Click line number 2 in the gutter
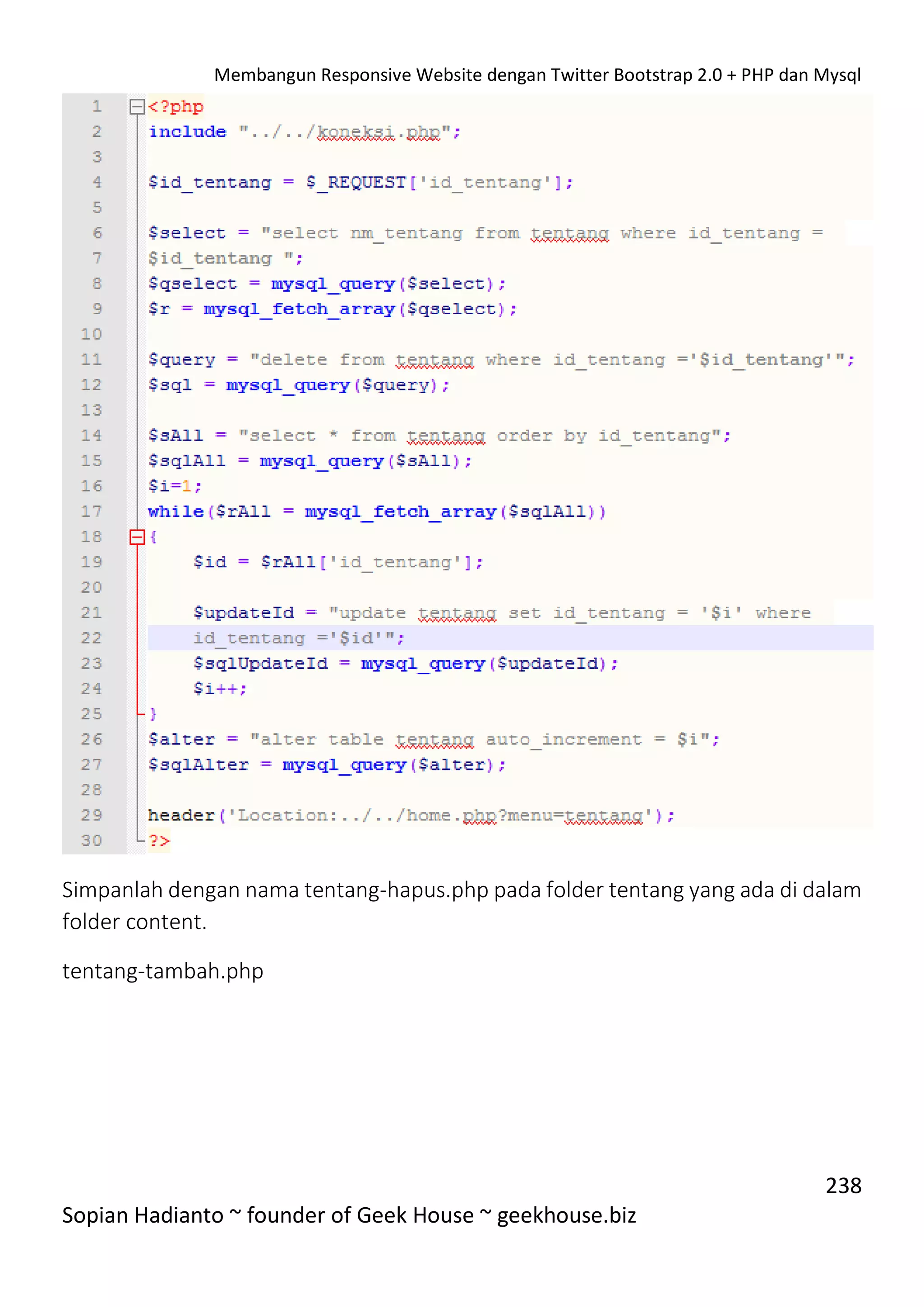 coord(97,132)
